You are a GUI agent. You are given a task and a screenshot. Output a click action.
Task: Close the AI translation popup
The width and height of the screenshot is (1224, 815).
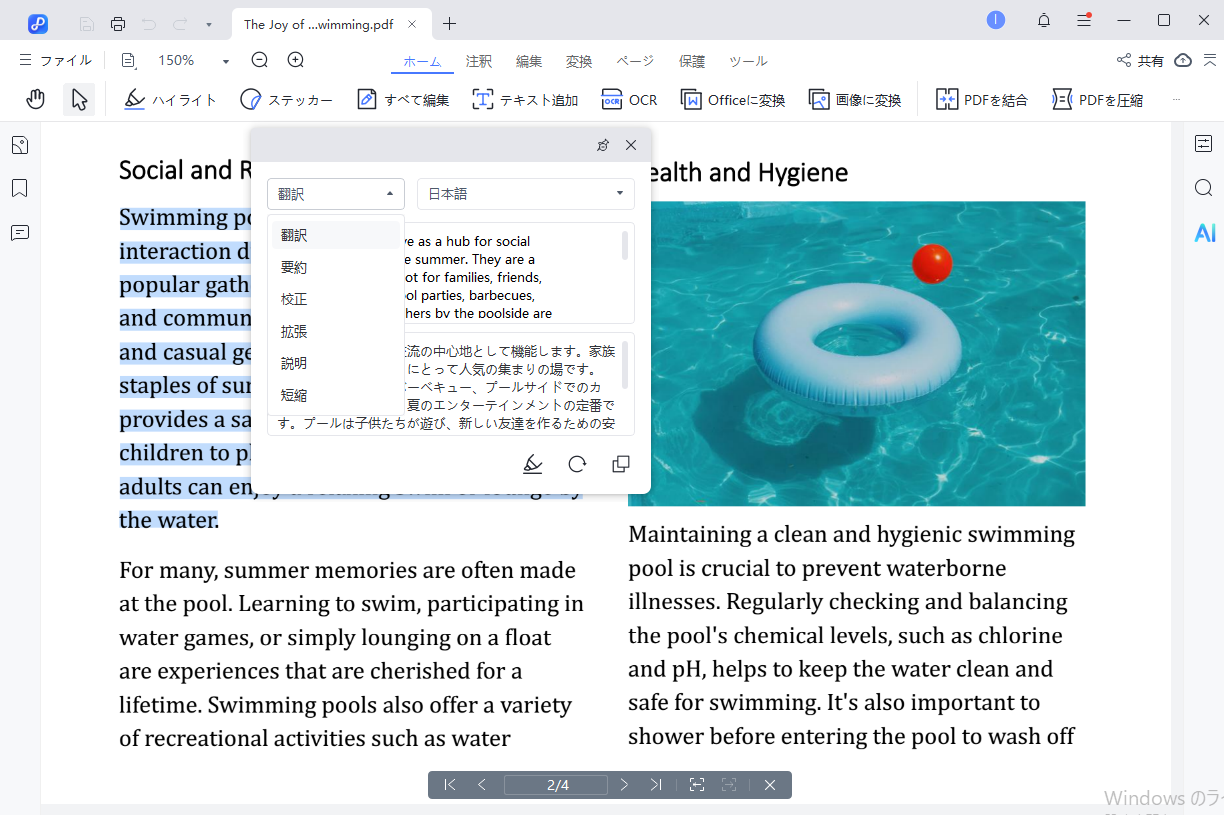[x=631, y=145]
